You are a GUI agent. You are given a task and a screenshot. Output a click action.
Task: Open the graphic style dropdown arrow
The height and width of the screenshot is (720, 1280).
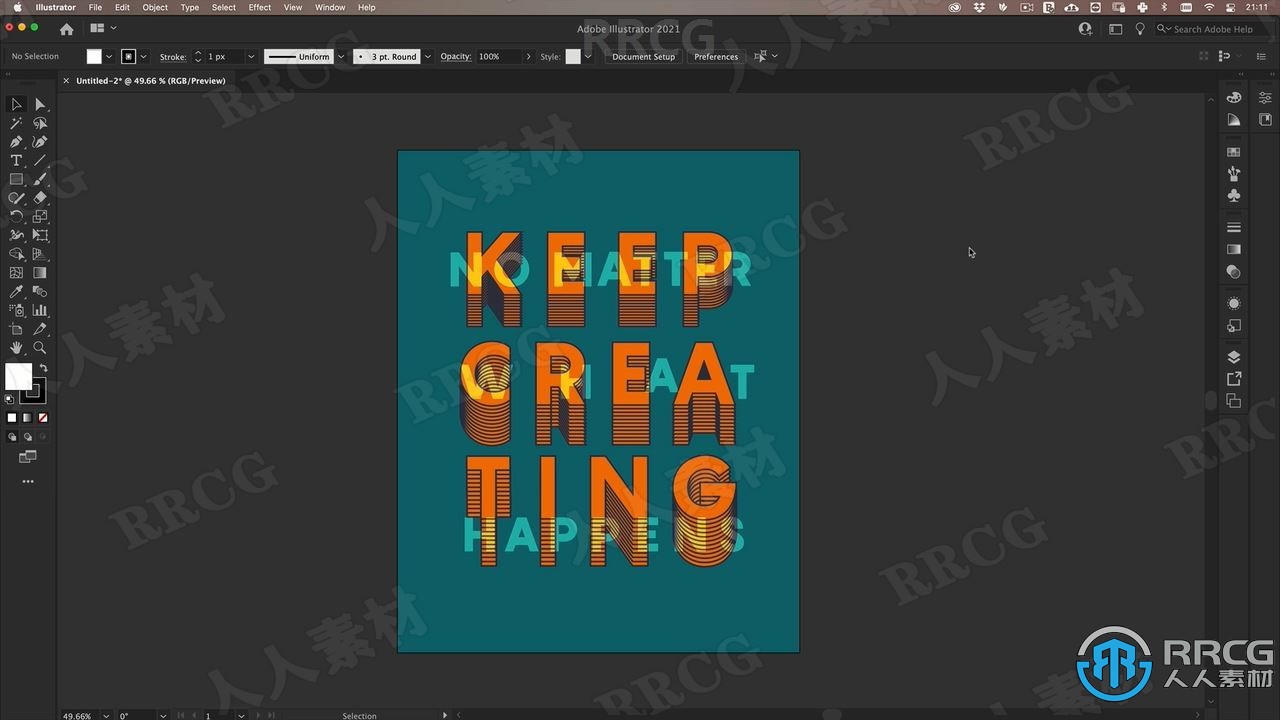click(x=588, y=57)
